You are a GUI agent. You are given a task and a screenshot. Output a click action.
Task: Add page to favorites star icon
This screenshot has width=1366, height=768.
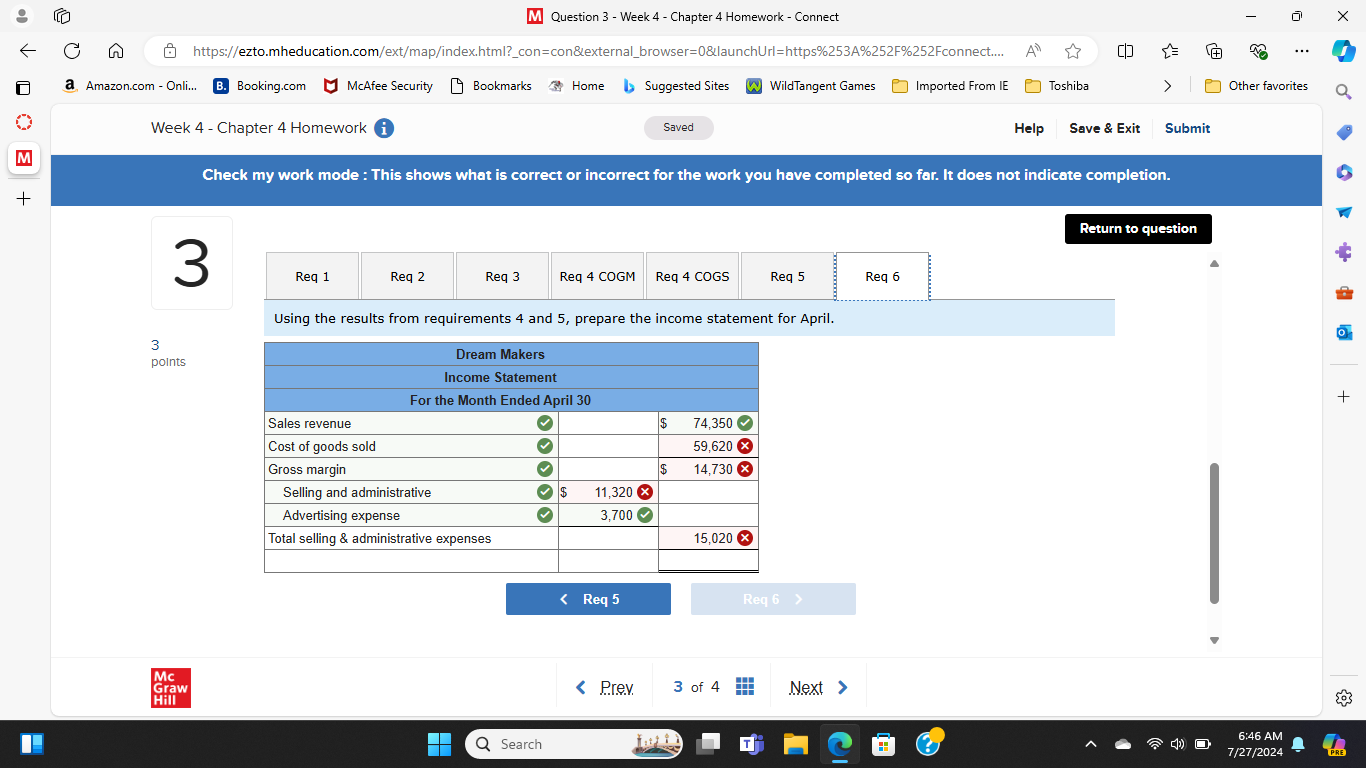pyautogui.click(x=1073, y=51)
